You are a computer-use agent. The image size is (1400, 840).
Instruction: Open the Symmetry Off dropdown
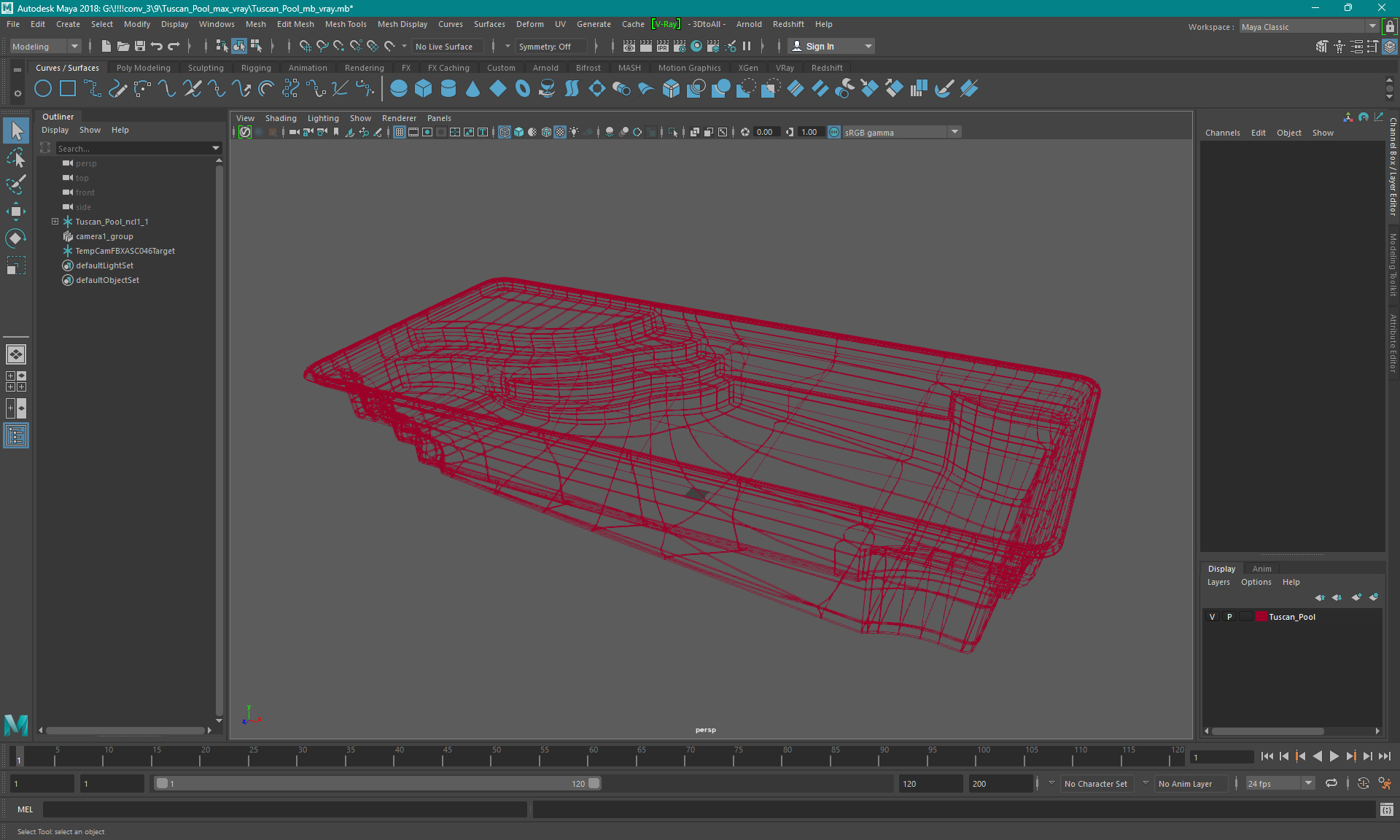(551, 46)
